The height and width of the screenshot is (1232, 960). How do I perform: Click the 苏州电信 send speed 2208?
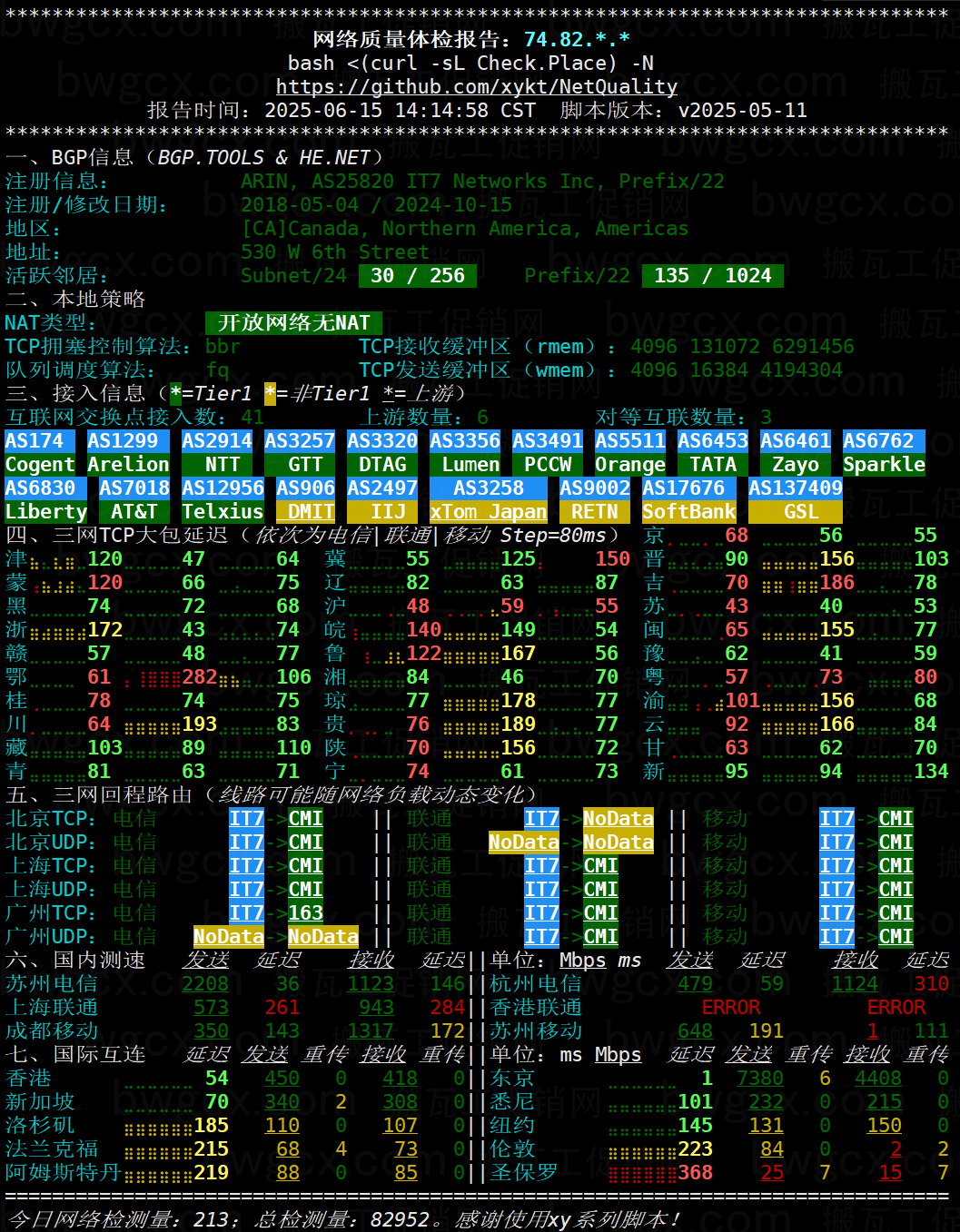point(205,983)
